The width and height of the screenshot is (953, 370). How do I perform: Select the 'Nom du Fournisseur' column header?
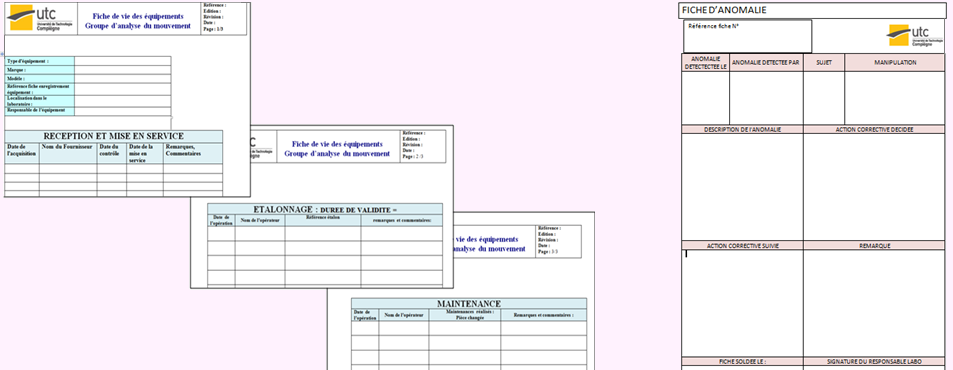[68, 152]
